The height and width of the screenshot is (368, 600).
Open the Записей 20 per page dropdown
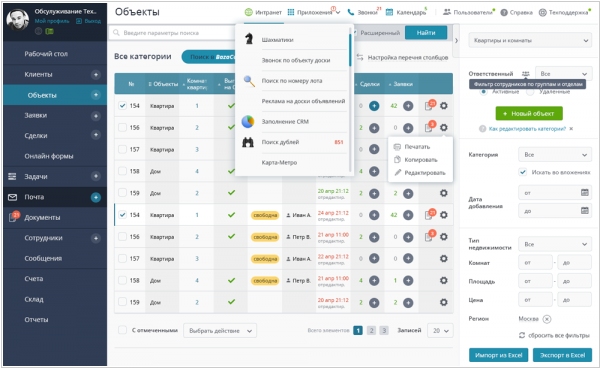tap(440, 331)
